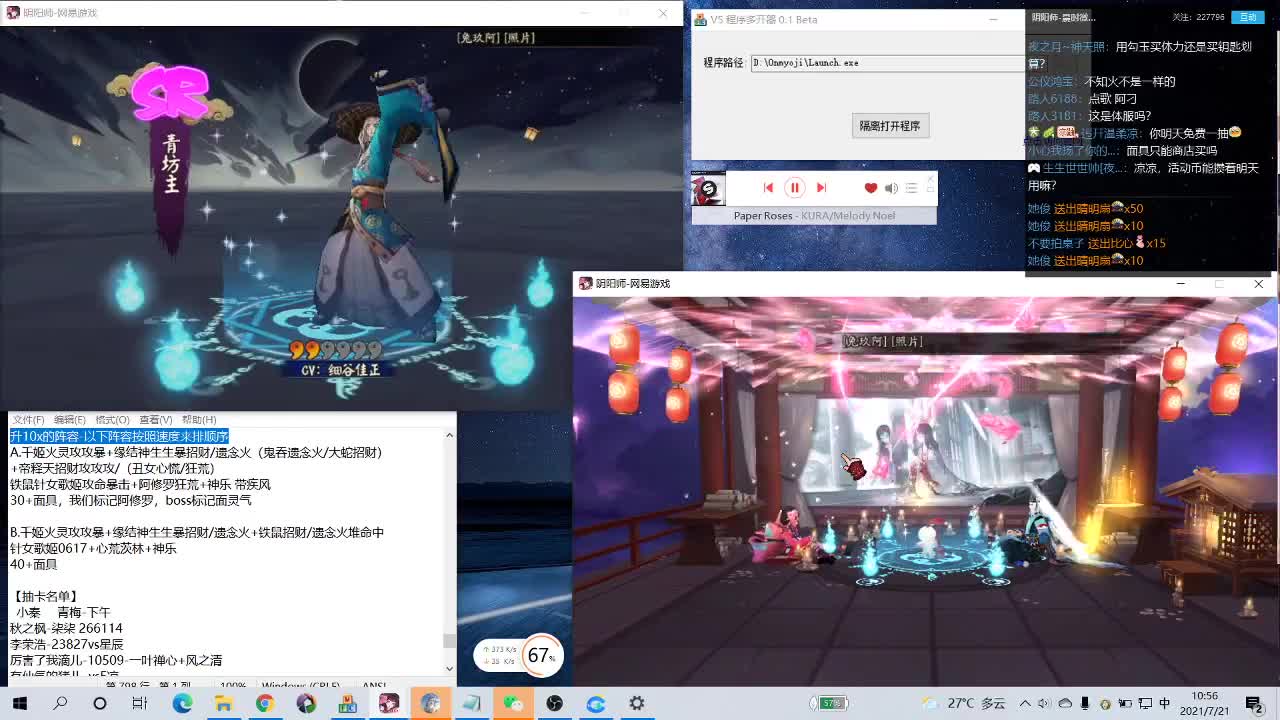Open the Windows Start menu
The height and width of the screenshot is (720, 1280).
tap(20, 703)
